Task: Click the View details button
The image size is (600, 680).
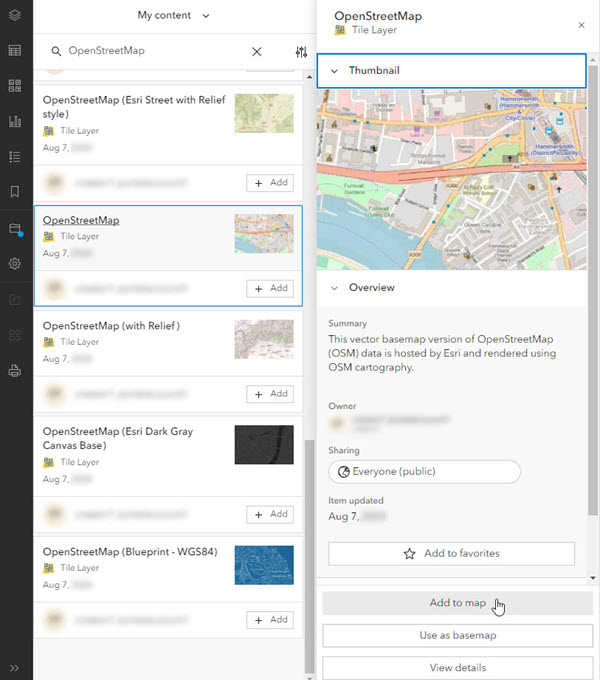Action: 457,668
